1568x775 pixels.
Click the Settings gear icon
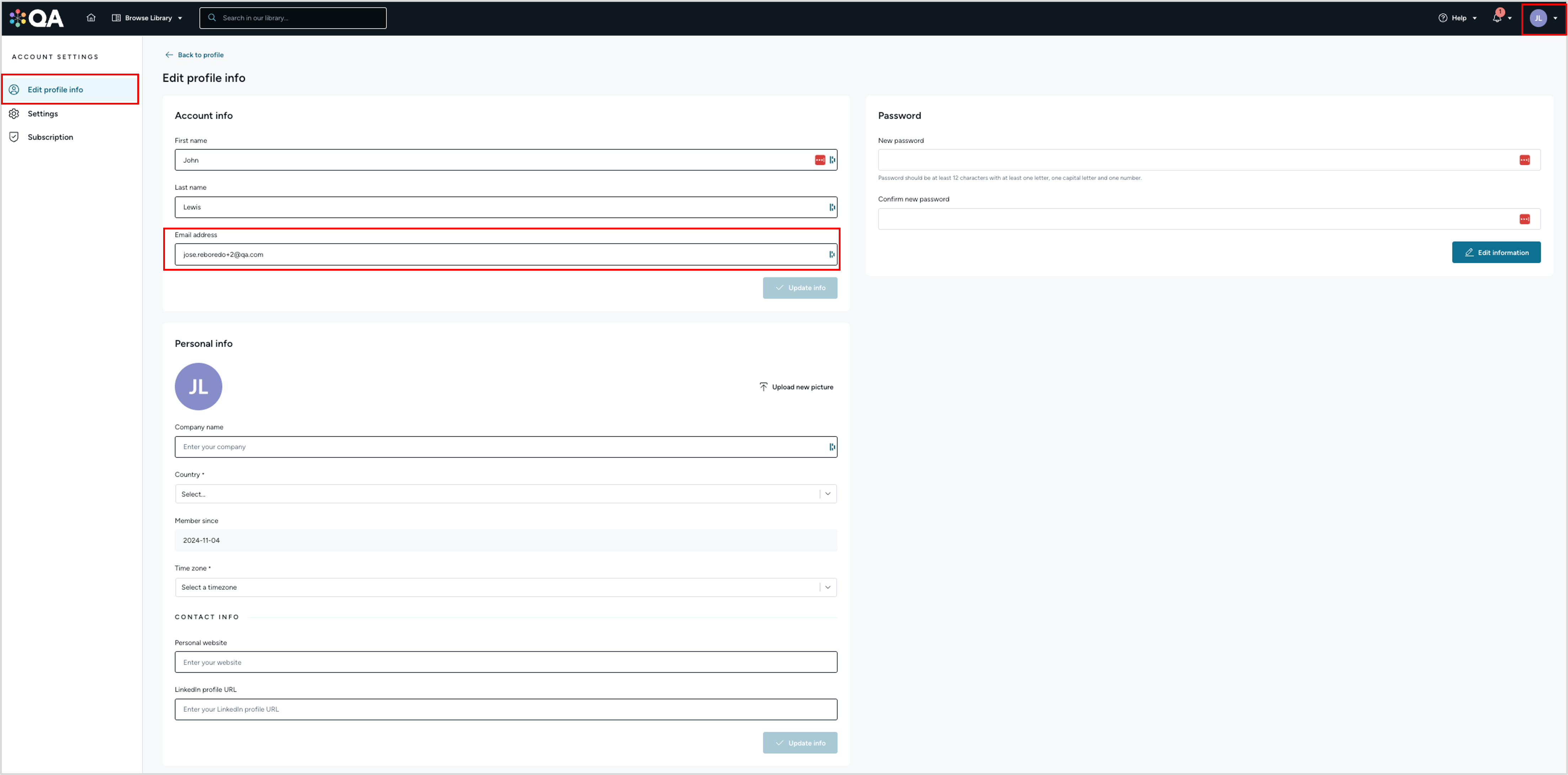[14, 114]
